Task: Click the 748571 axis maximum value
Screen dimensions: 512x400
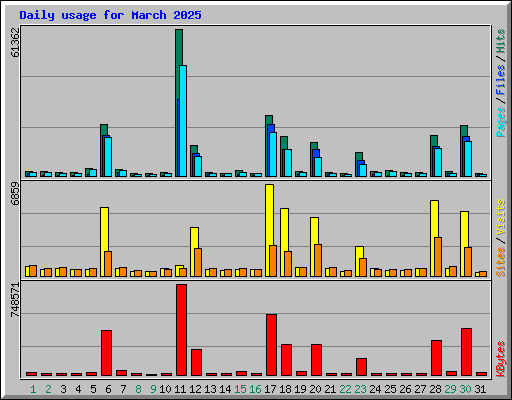Action: coord(15,300)
